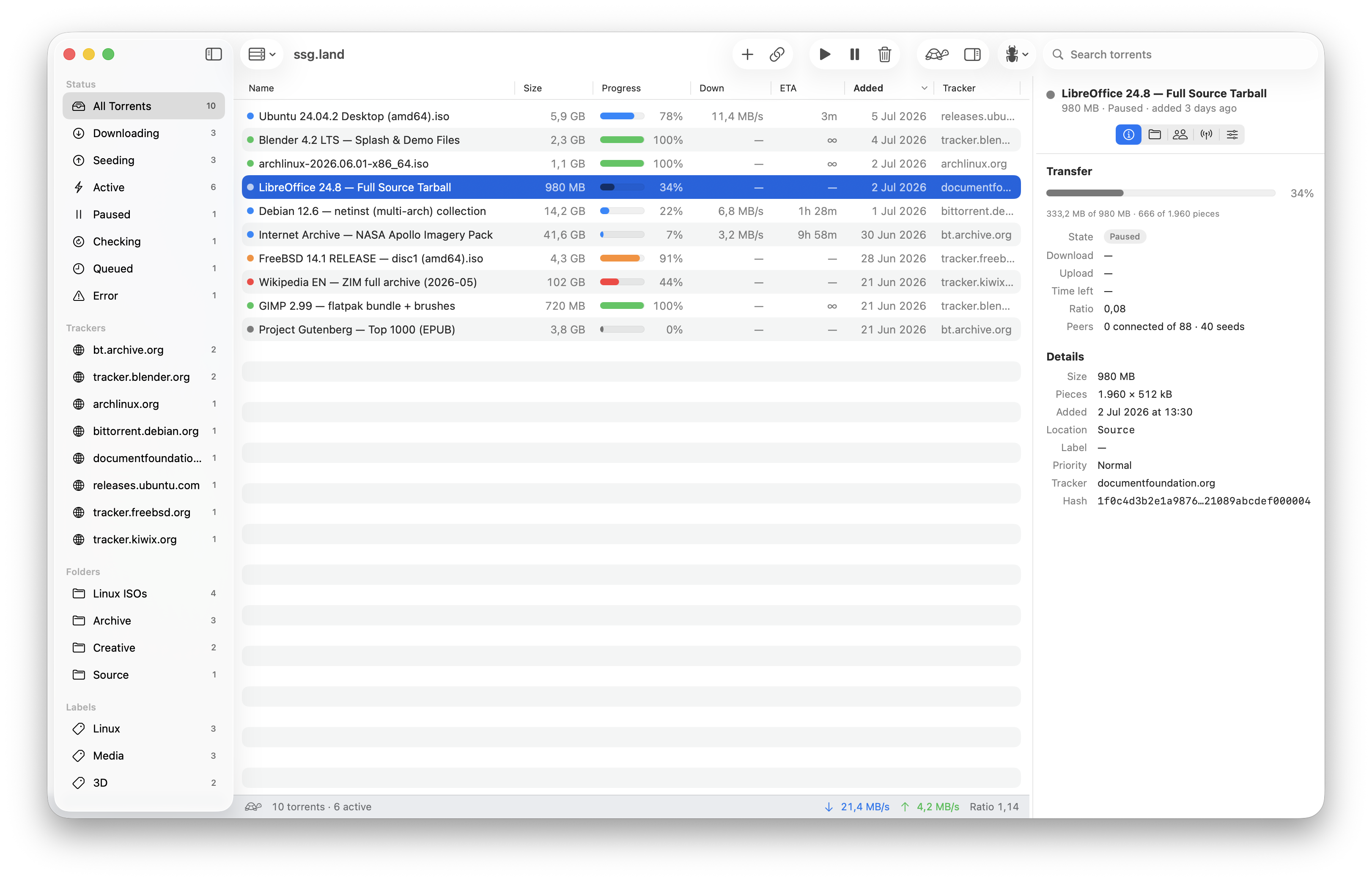Add torrent from link icon

click(x=777, y=54)
